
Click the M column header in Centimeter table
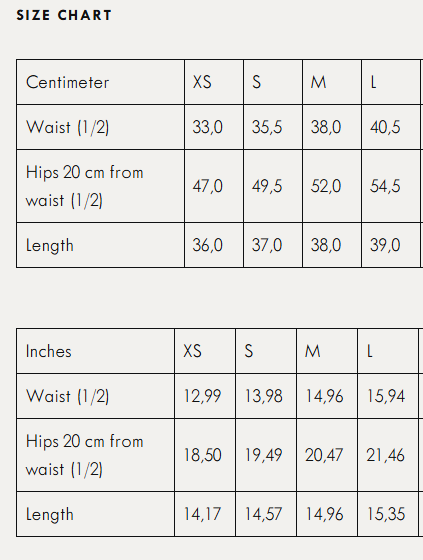332,82
